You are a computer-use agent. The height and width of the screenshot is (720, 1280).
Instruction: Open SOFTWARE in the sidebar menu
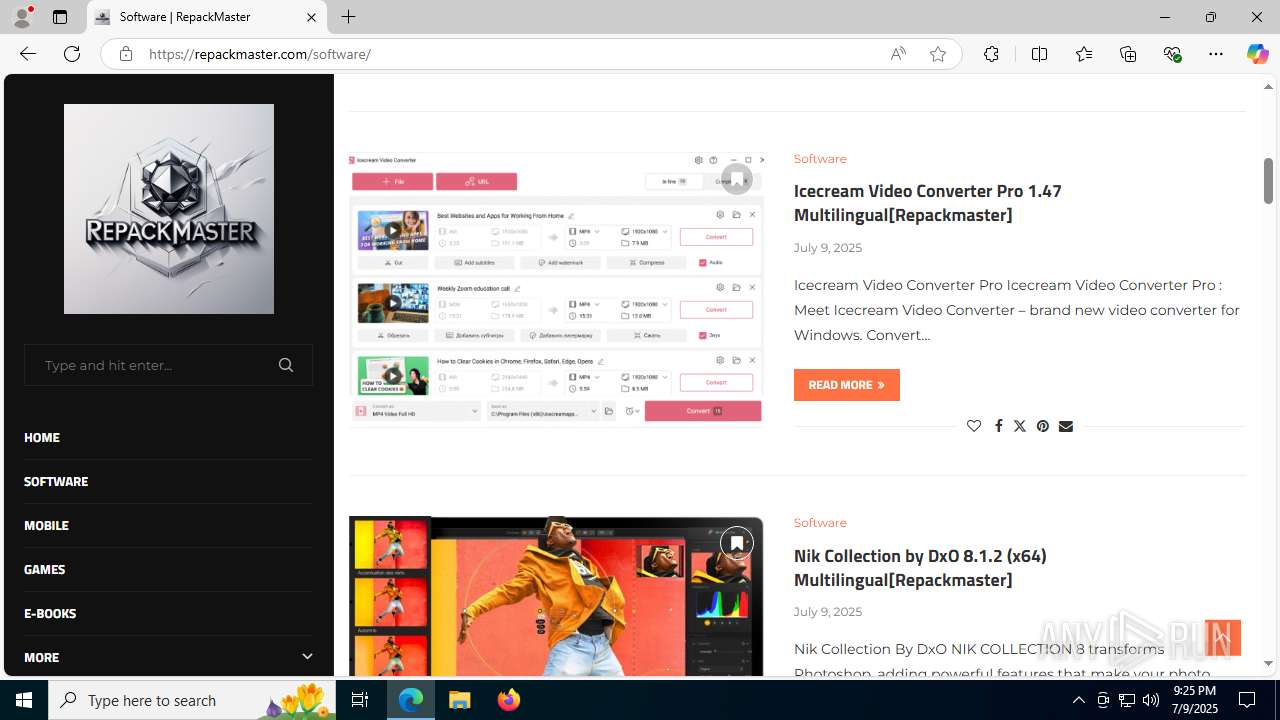56,481
